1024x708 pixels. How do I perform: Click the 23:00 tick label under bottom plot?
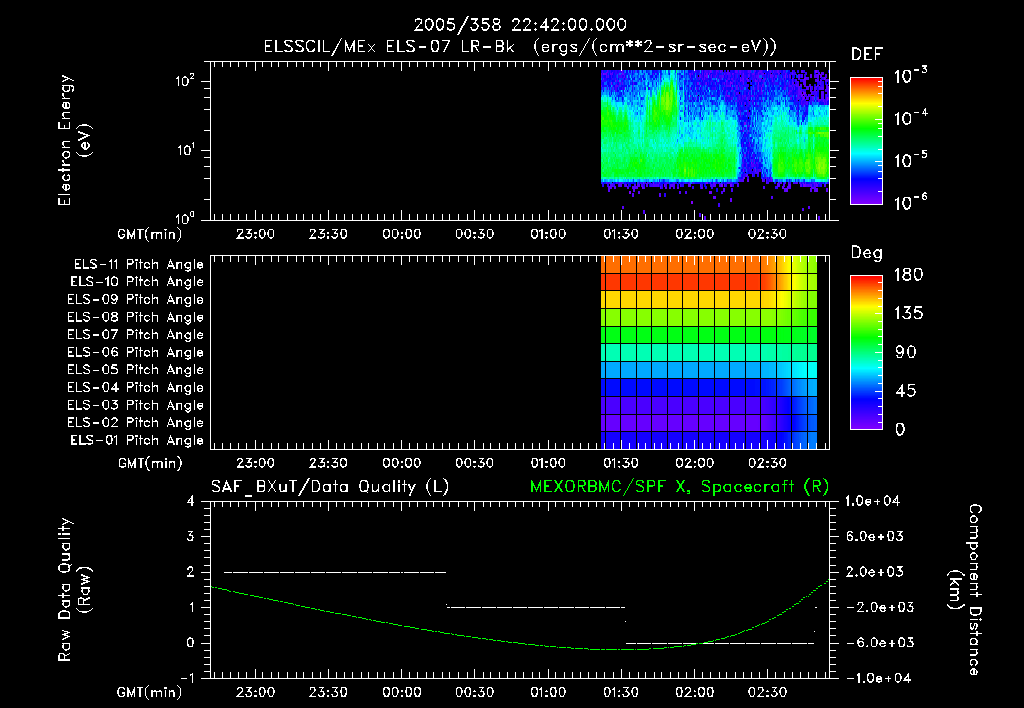[255, 692]
